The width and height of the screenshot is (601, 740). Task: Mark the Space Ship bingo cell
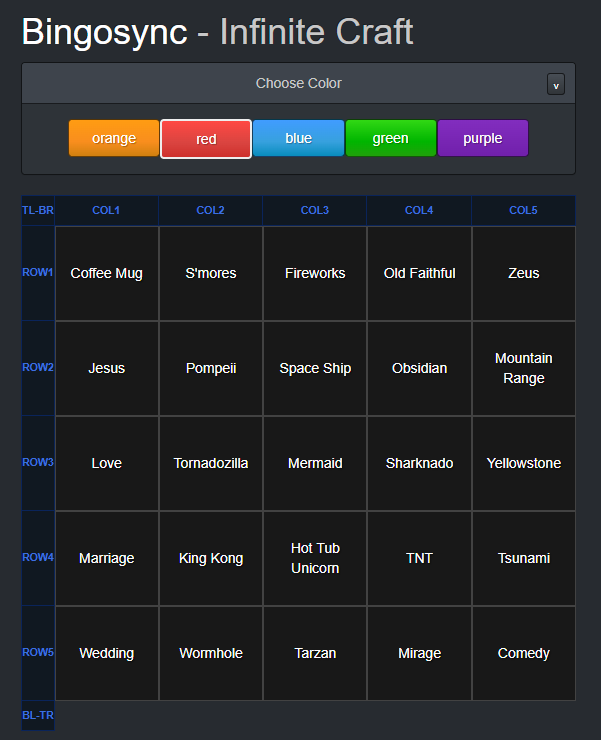point(315,368)
